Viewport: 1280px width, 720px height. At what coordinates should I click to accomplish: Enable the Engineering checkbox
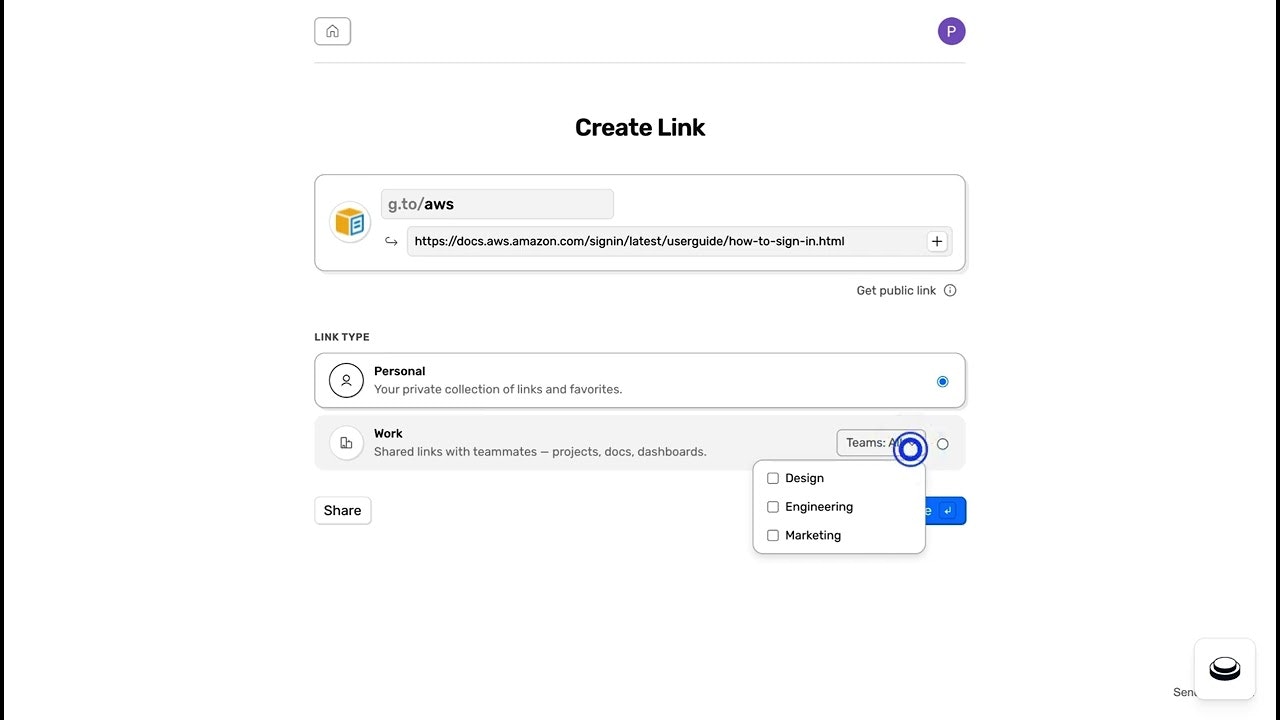tap(772, 507)
